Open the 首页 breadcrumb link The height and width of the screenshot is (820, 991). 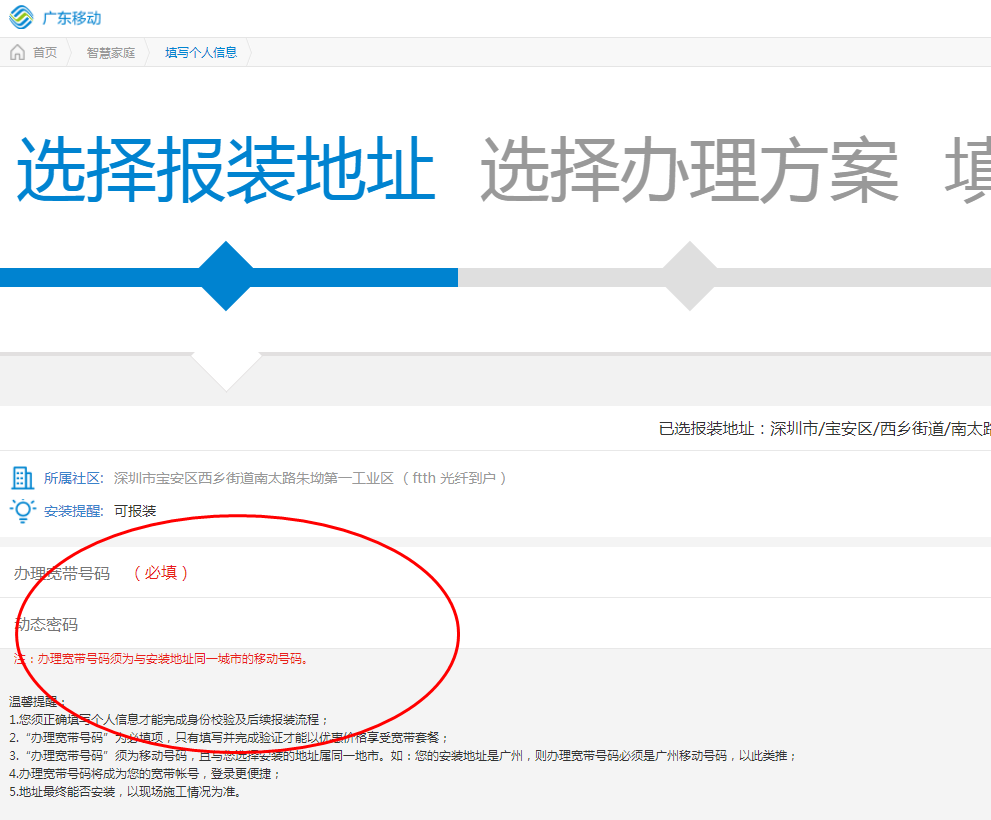point(45,52)
